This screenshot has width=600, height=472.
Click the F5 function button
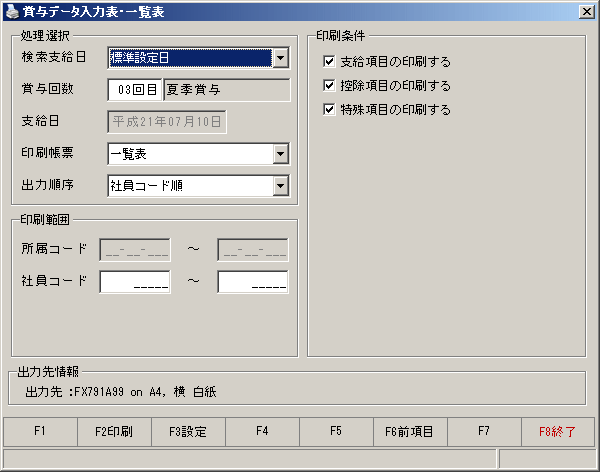tap(336, 432)
